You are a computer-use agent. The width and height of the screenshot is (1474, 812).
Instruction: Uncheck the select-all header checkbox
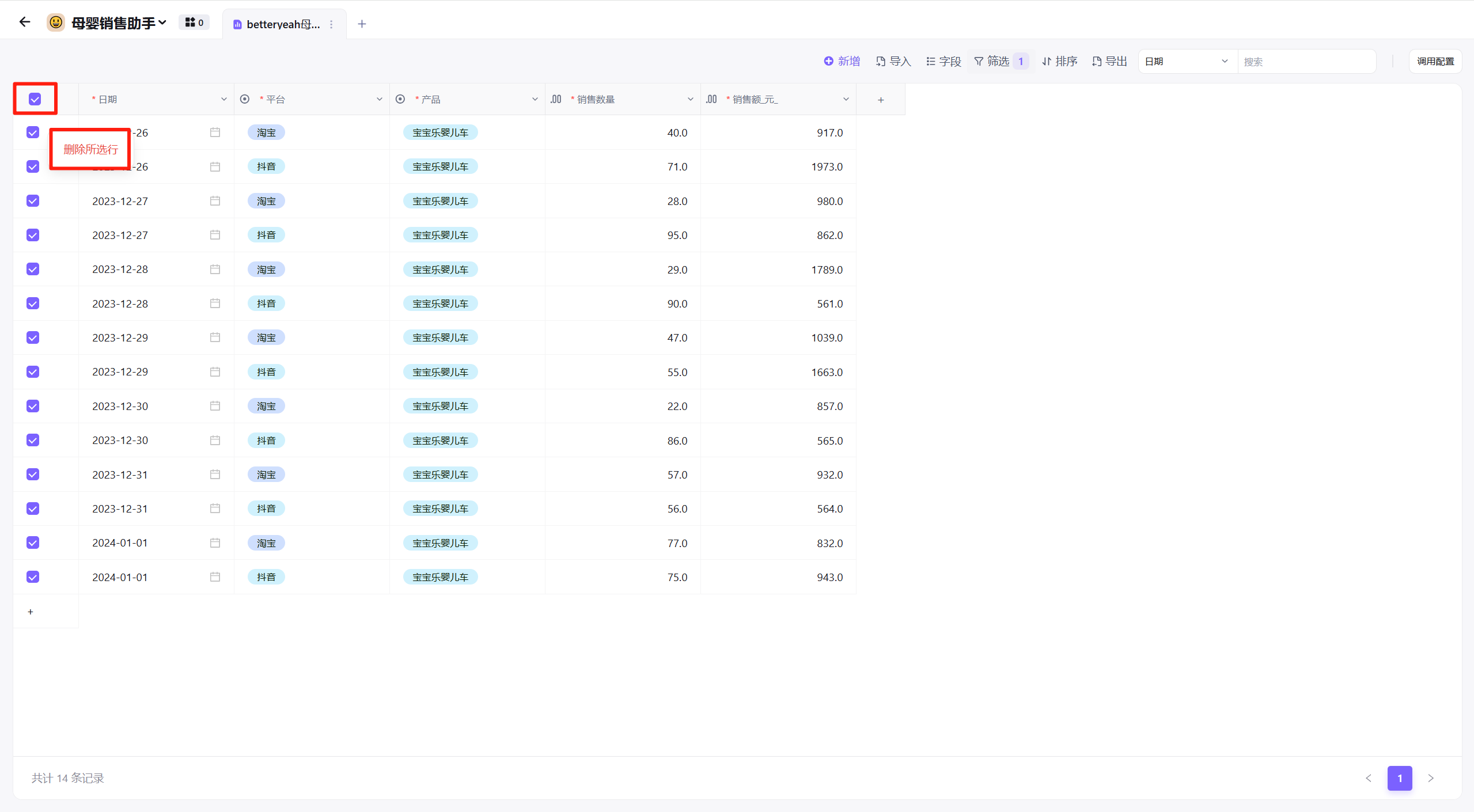coord(35,99)
